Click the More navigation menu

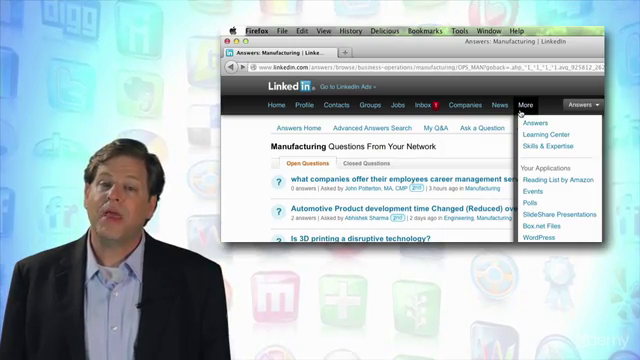coord(526,105)
